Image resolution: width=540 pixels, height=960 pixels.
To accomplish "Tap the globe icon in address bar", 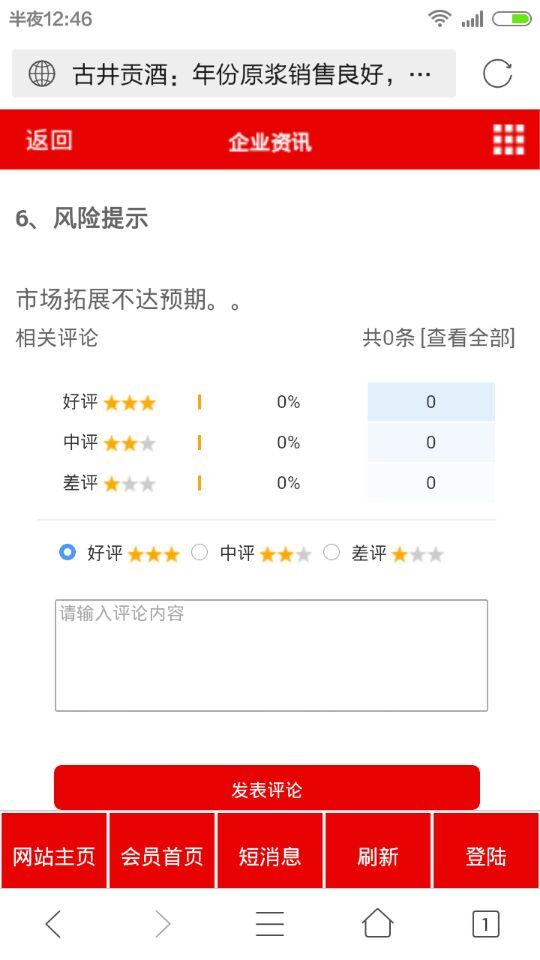I will (x=42, y=75).
